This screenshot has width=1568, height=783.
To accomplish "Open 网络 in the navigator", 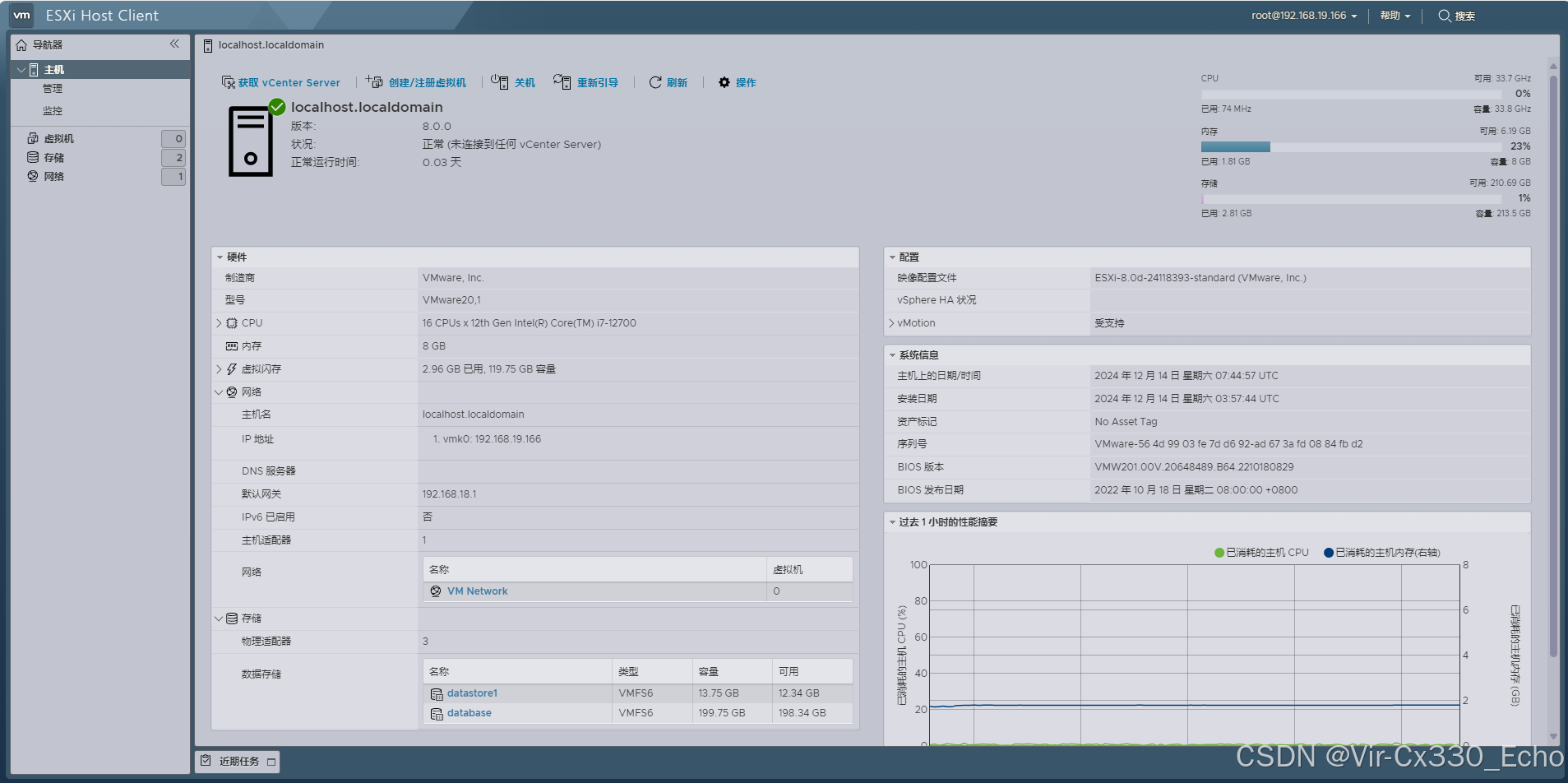I will pos(54,177).
